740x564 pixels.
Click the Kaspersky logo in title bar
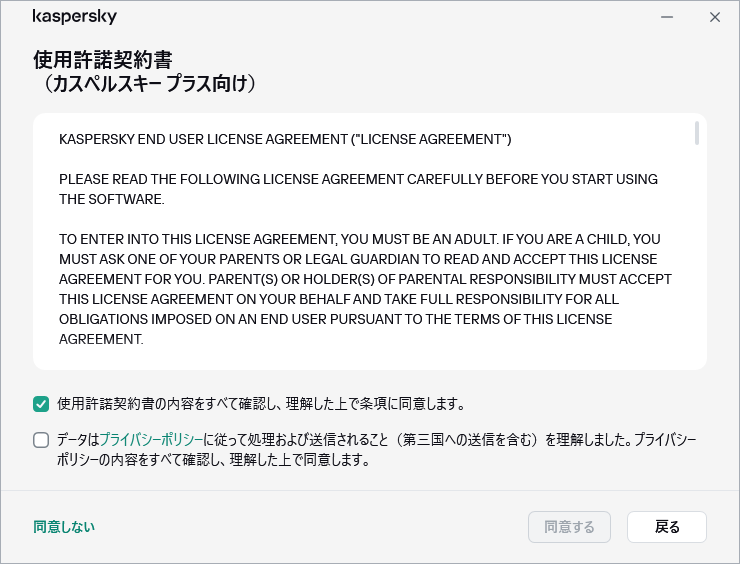(x=74, y=17)
